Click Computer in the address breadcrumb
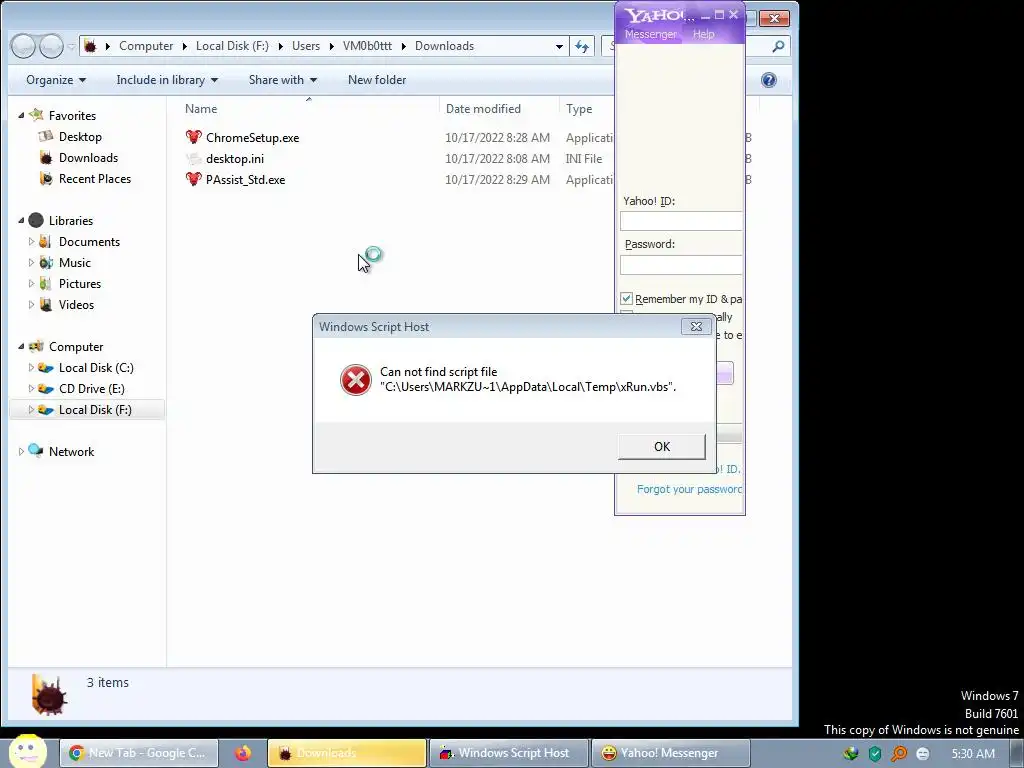The image size is (1024, 768). tap(146, 46)
